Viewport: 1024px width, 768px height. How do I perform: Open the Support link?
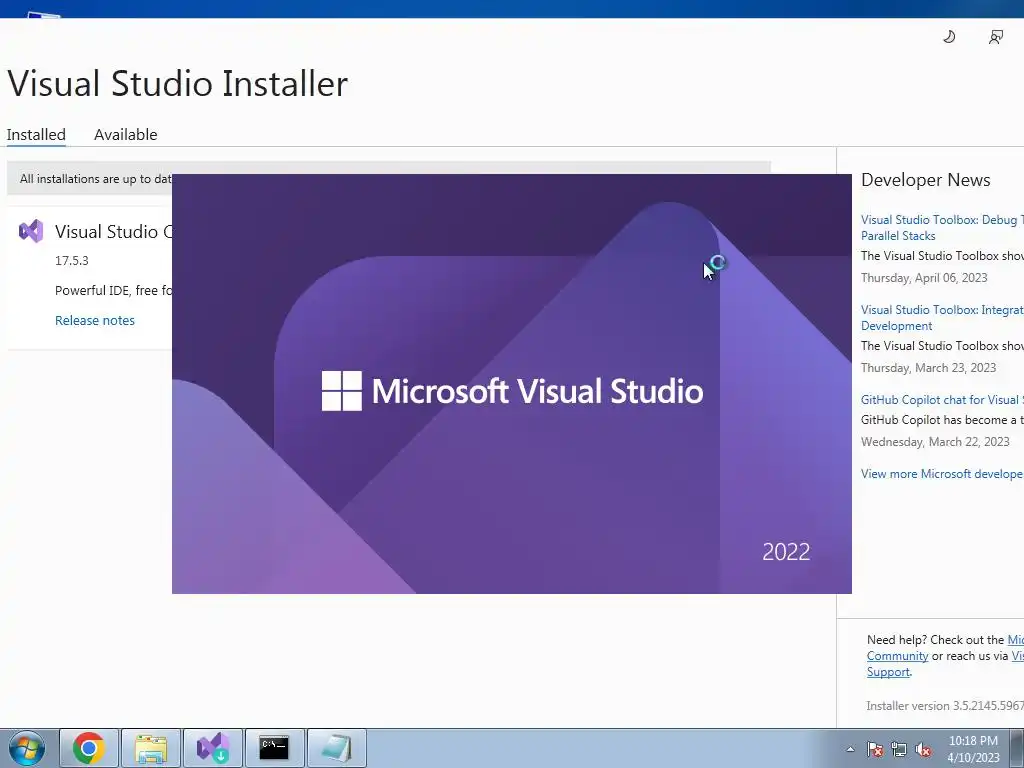coord(888,672)
